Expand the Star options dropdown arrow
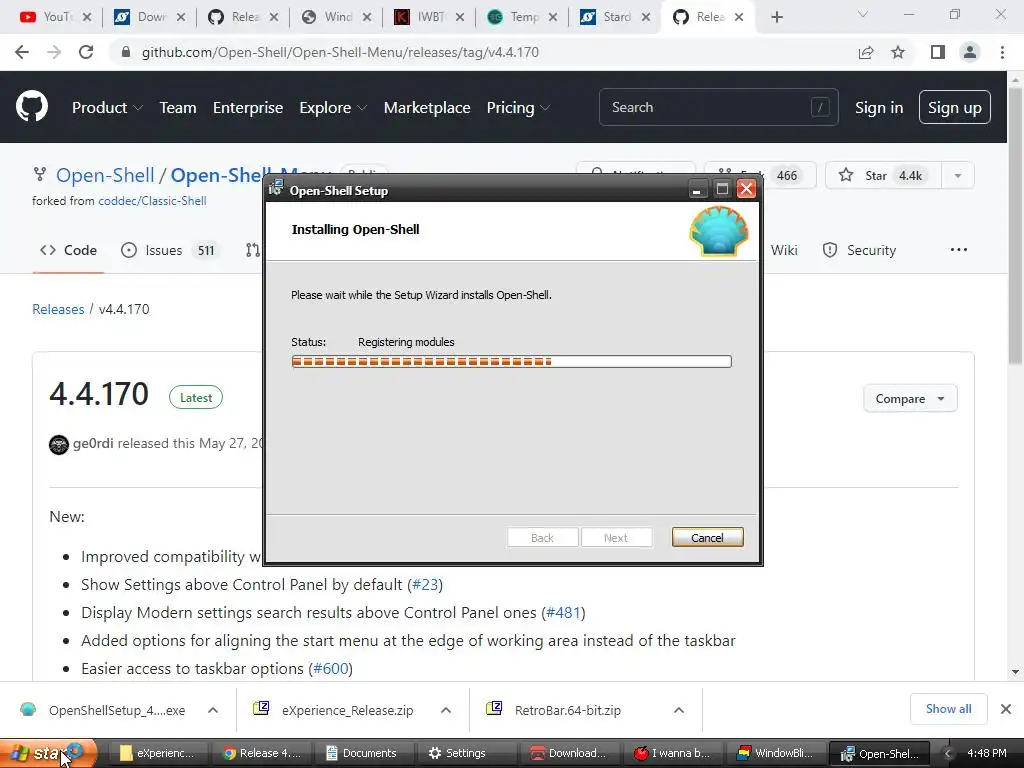Image resolution: width=1024 pixels, height=768 pixels. [x=957, y=175]
